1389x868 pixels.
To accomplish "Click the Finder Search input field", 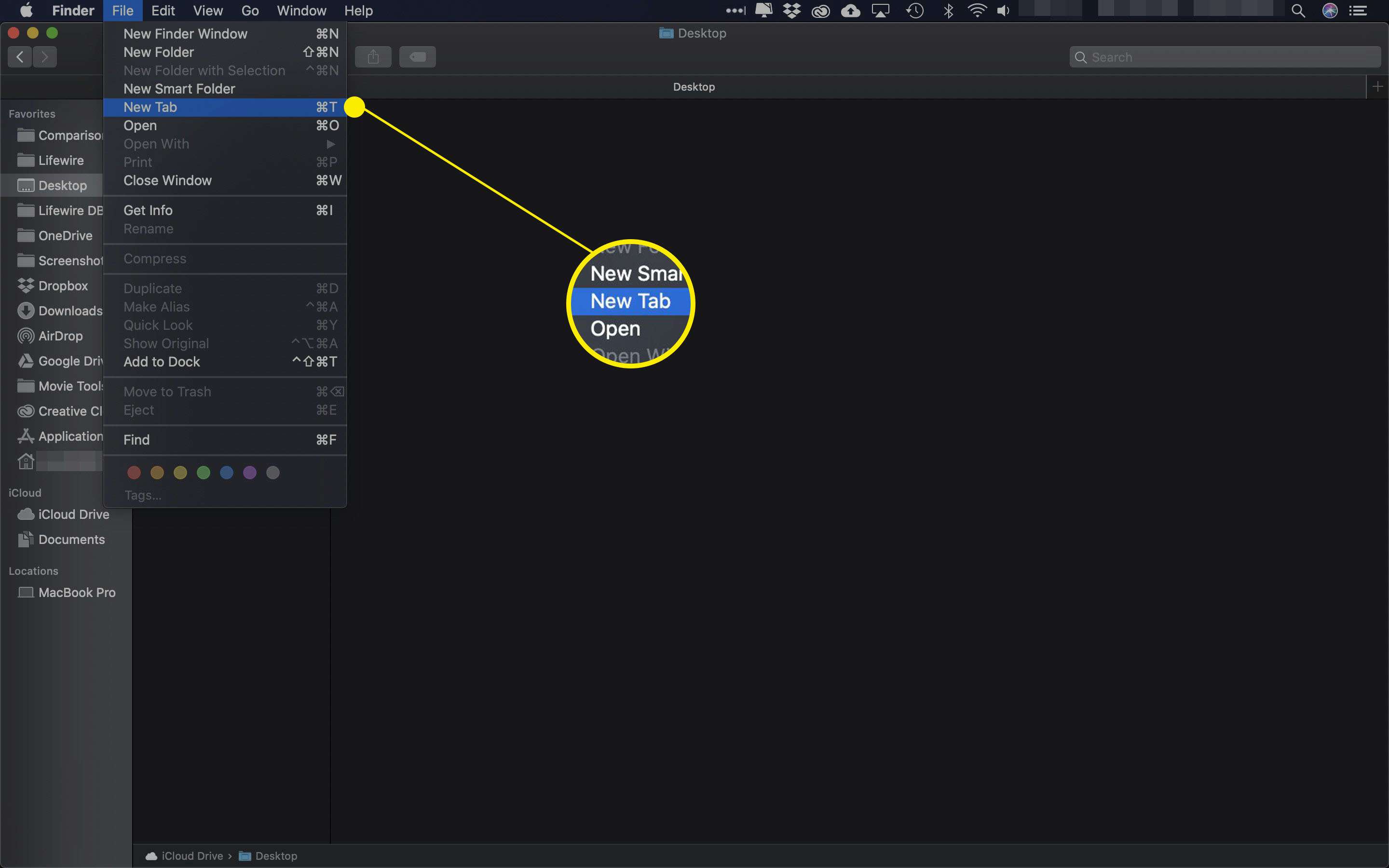I will click(1225, 56).
